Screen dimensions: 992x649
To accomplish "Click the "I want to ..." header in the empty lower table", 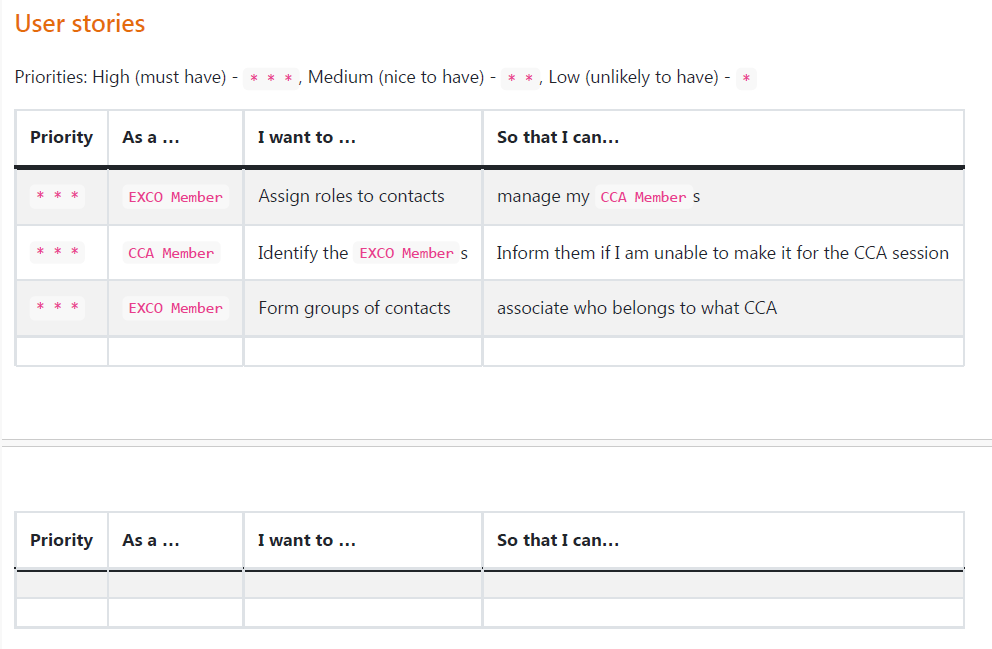I will pos(307,541).
